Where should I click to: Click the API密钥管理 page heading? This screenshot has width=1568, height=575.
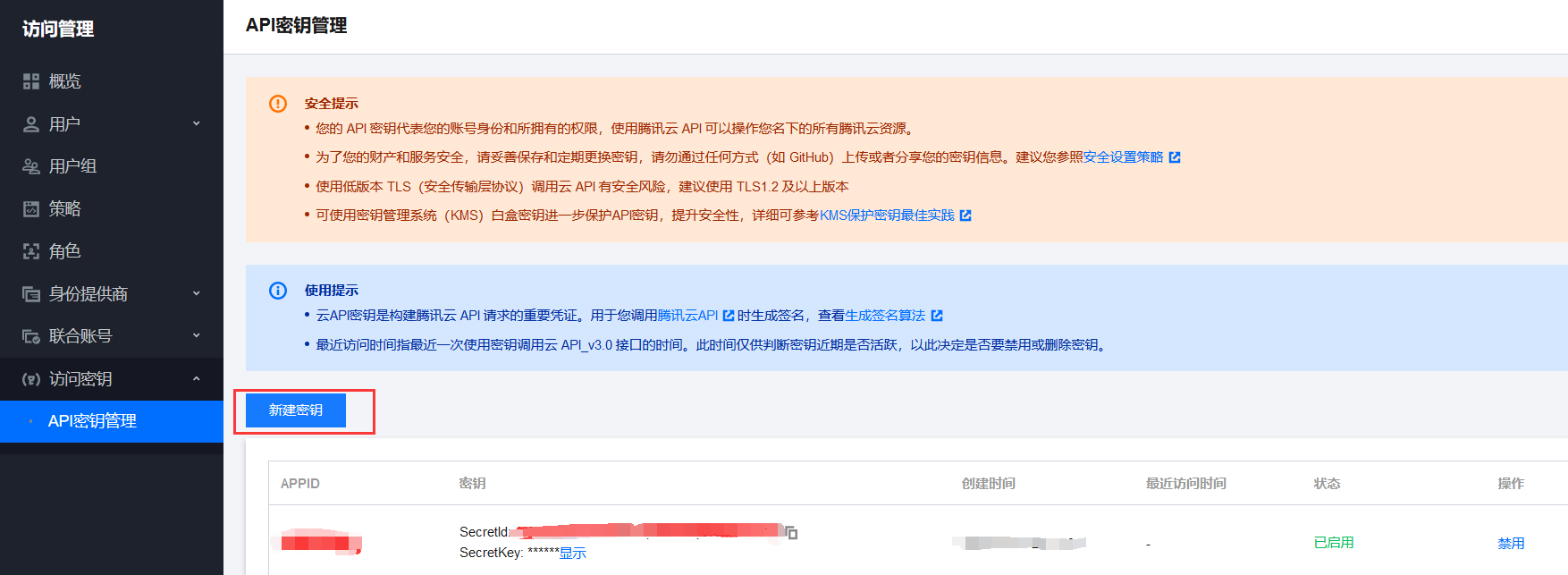point(297,26)
